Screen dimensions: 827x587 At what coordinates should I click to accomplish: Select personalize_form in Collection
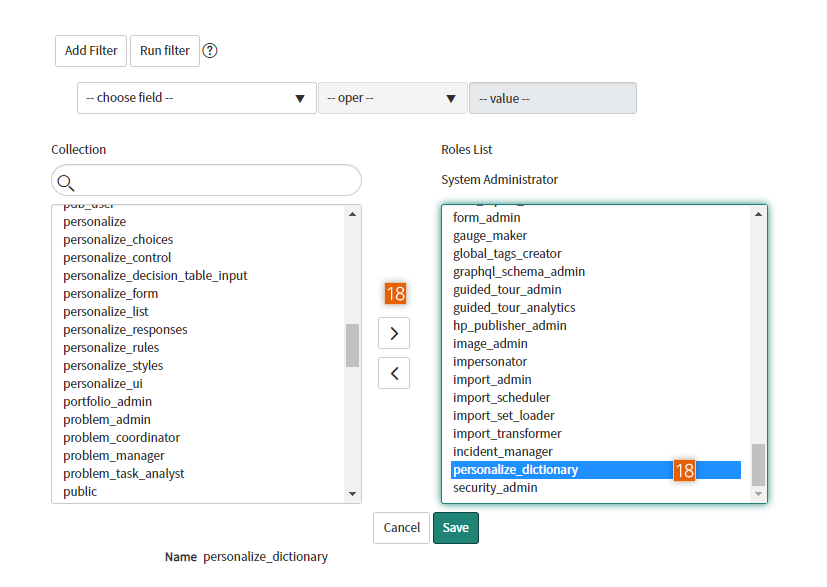pyautogui.click(x=110, y=293)
